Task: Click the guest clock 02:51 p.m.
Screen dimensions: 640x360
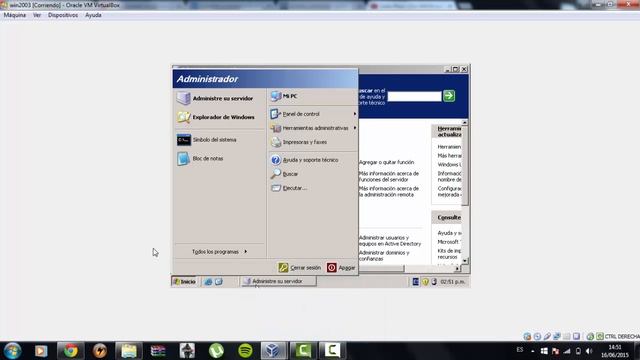Action: coord(452,282)
